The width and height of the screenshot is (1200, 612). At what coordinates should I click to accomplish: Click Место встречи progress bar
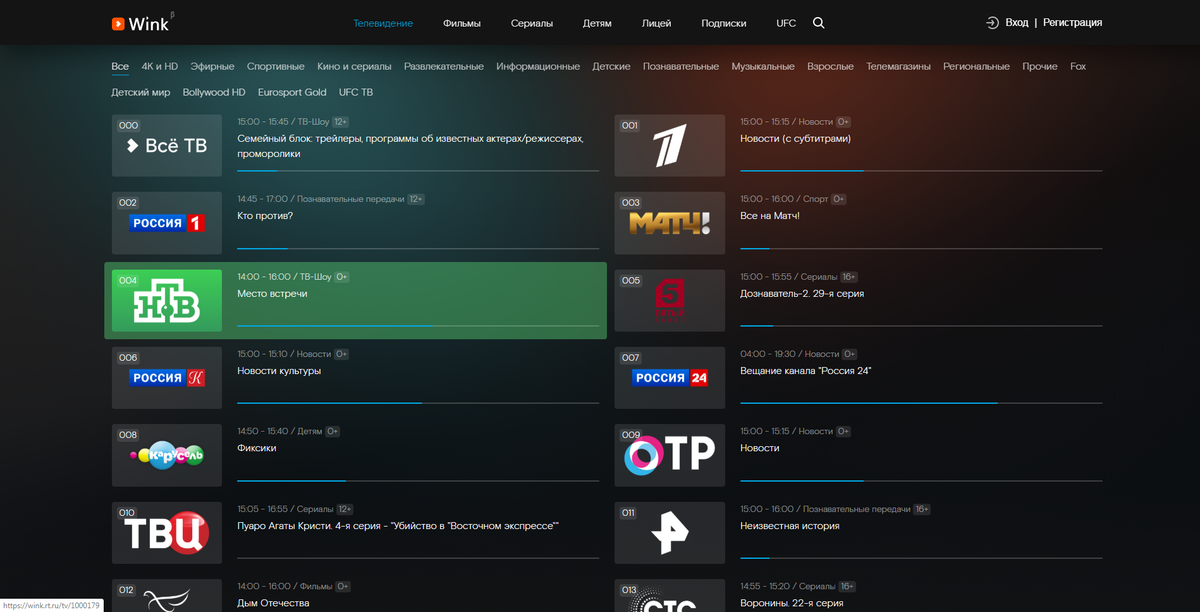[418, 326]
